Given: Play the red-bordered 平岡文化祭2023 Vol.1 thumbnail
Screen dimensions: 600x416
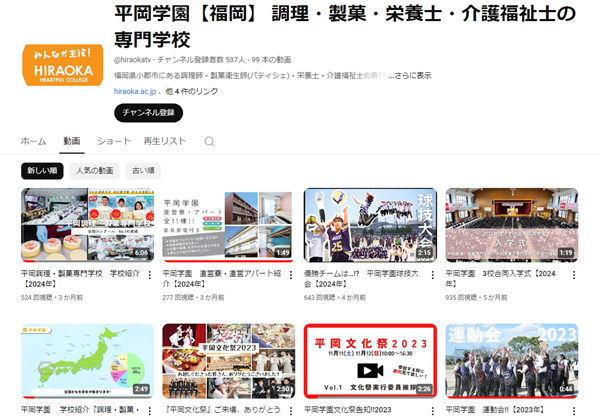Looking at the screenshot, I should [370, 361].
